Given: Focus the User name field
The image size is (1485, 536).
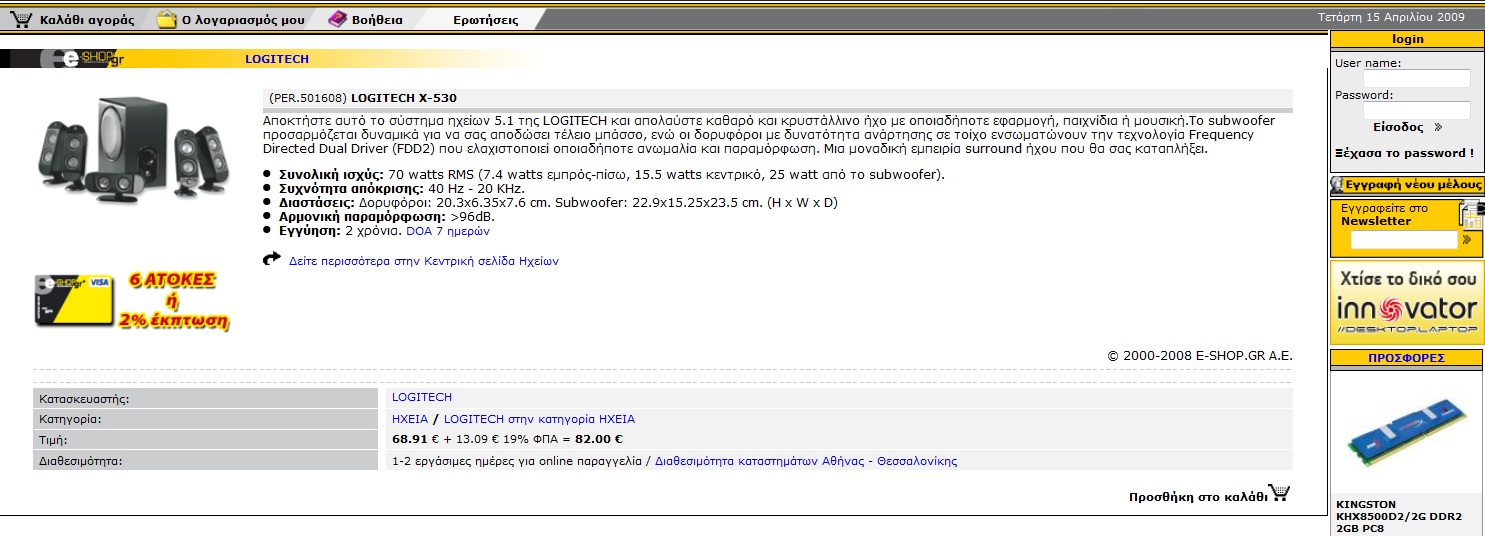Looking at the screenshot, I should [1417, 78].
